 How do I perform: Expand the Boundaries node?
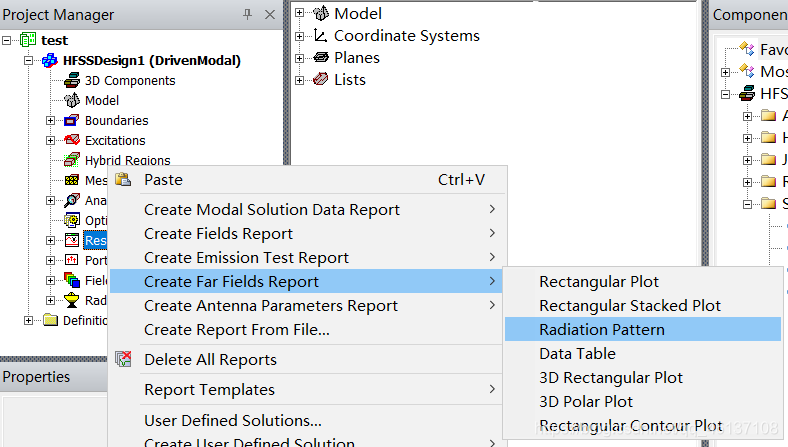[50, 121]
